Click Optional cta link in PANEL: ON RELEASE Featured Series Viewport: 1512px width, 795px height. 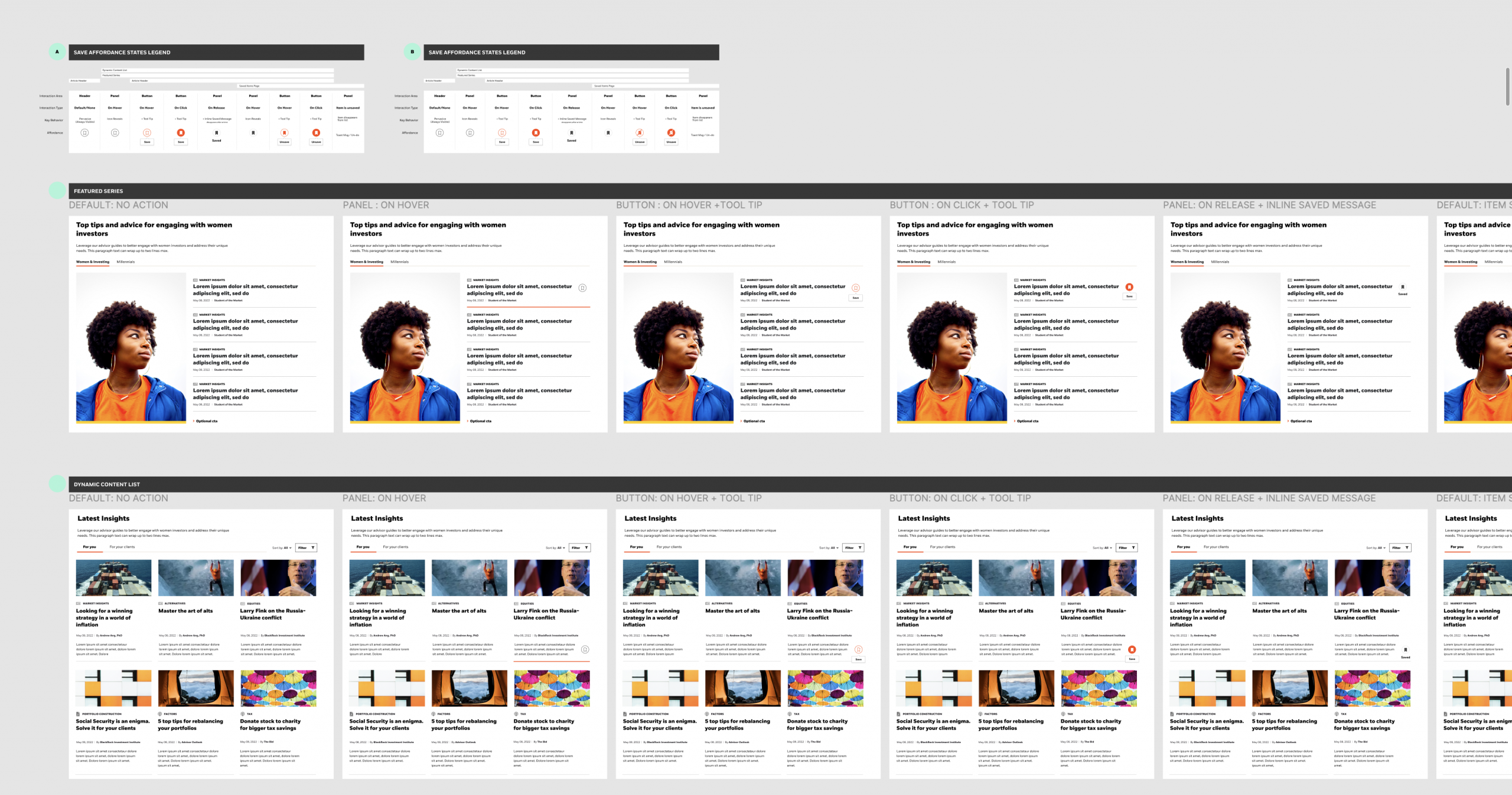click(x=1300, y=421)
